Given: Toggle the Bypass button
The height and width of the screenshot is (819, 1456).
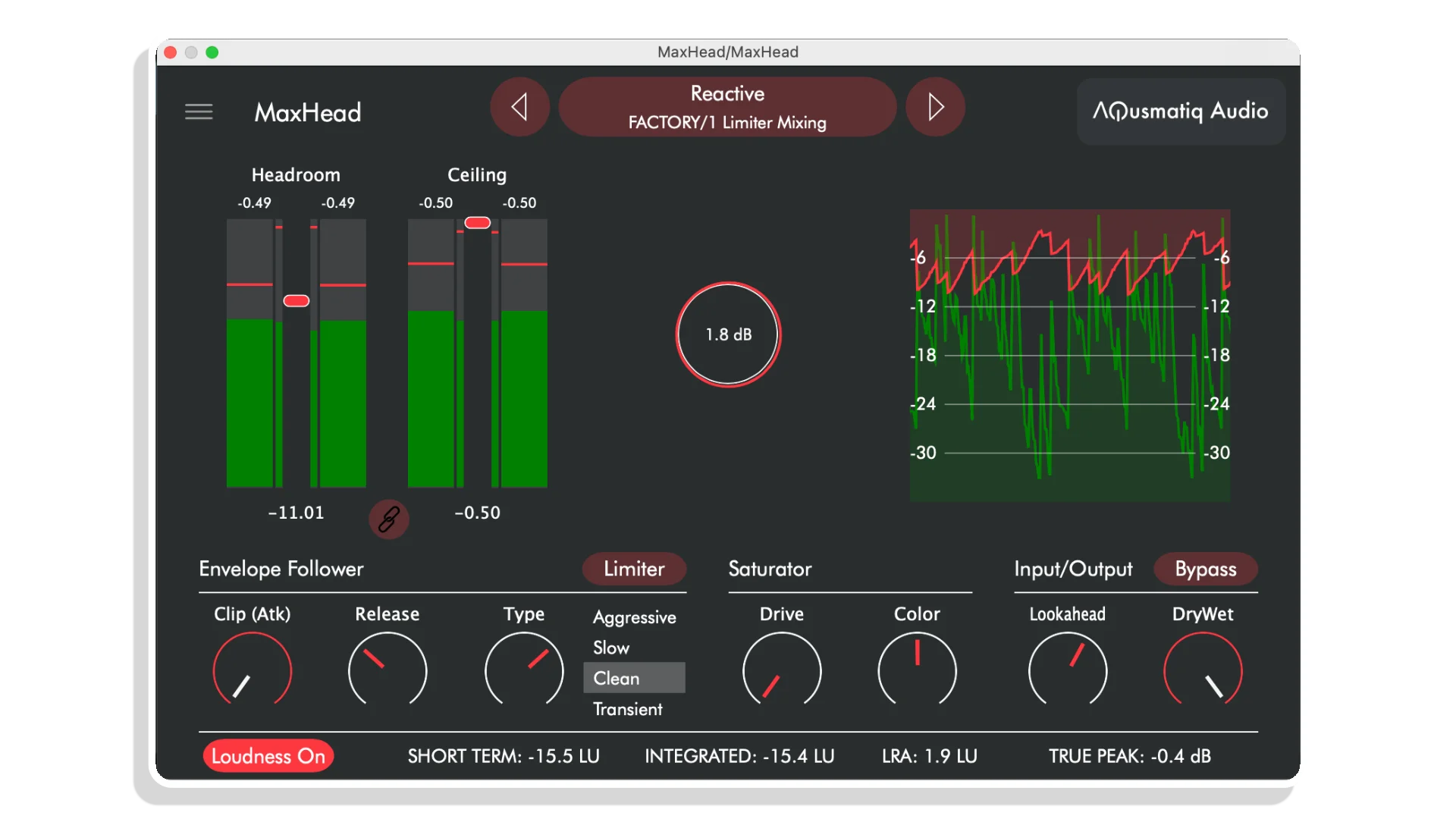Looking at the screenshot, I should coord(1206,569).
